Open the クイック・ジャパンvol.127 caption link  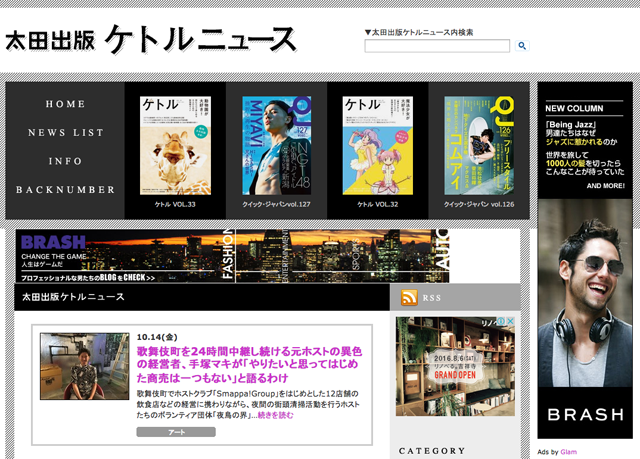pos(276,204)
